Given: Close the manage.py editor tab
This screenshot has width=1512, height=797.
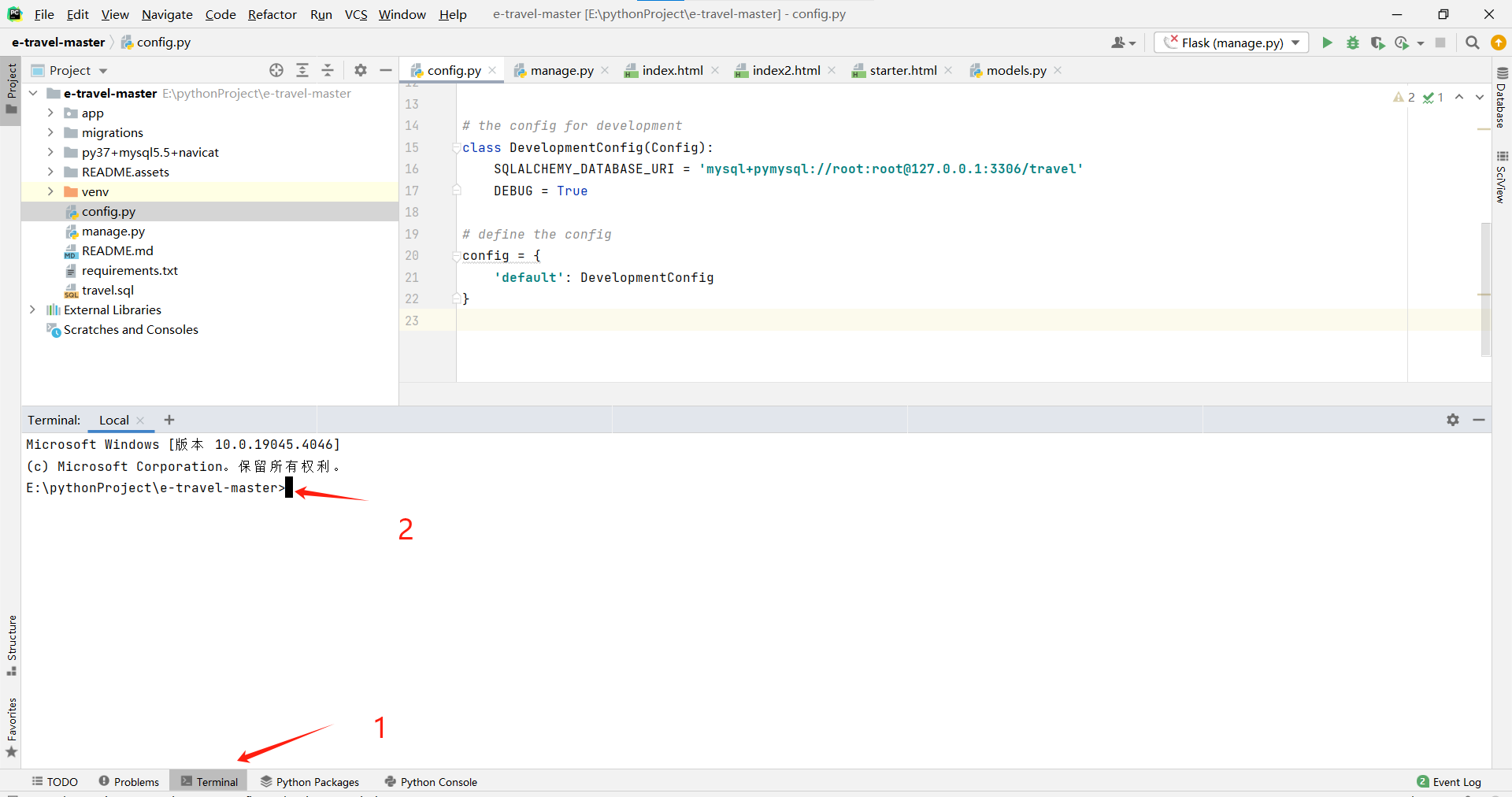Looking at the screenshot, I should click(x=605, y=70).
